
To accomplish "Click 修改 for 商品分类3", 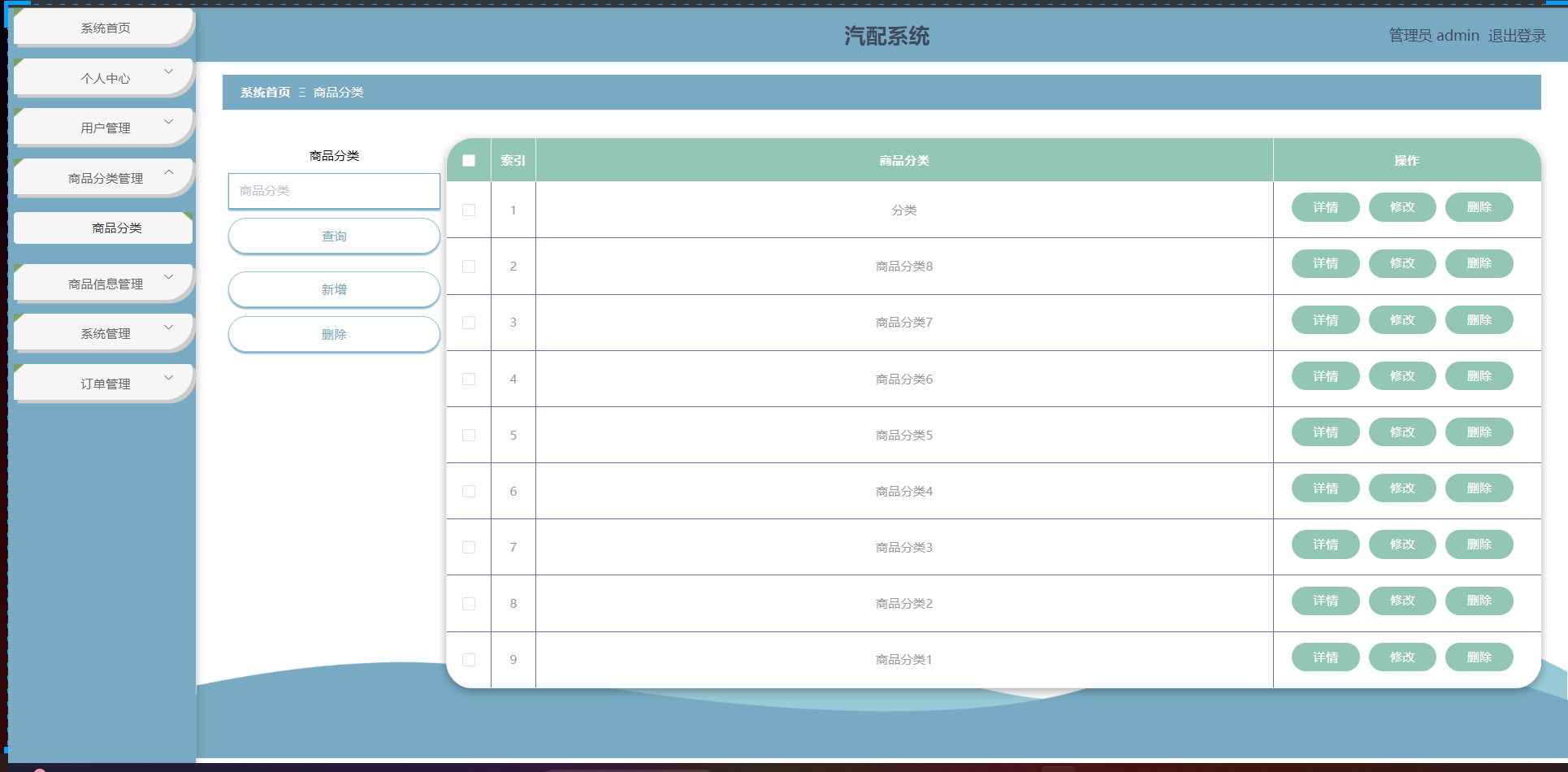I will coord(1402,544).
